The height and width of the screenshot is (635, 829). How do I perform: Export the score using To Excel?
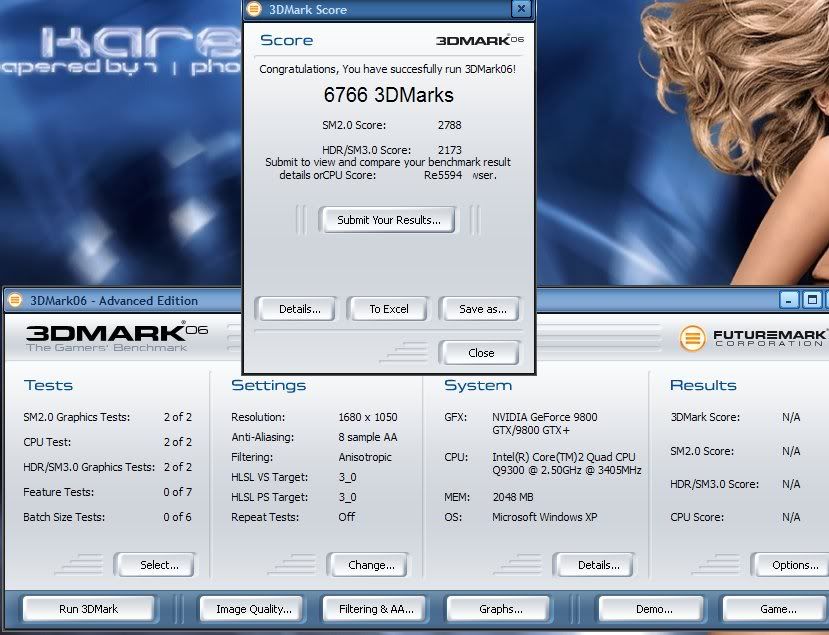(x=389, y=309)
